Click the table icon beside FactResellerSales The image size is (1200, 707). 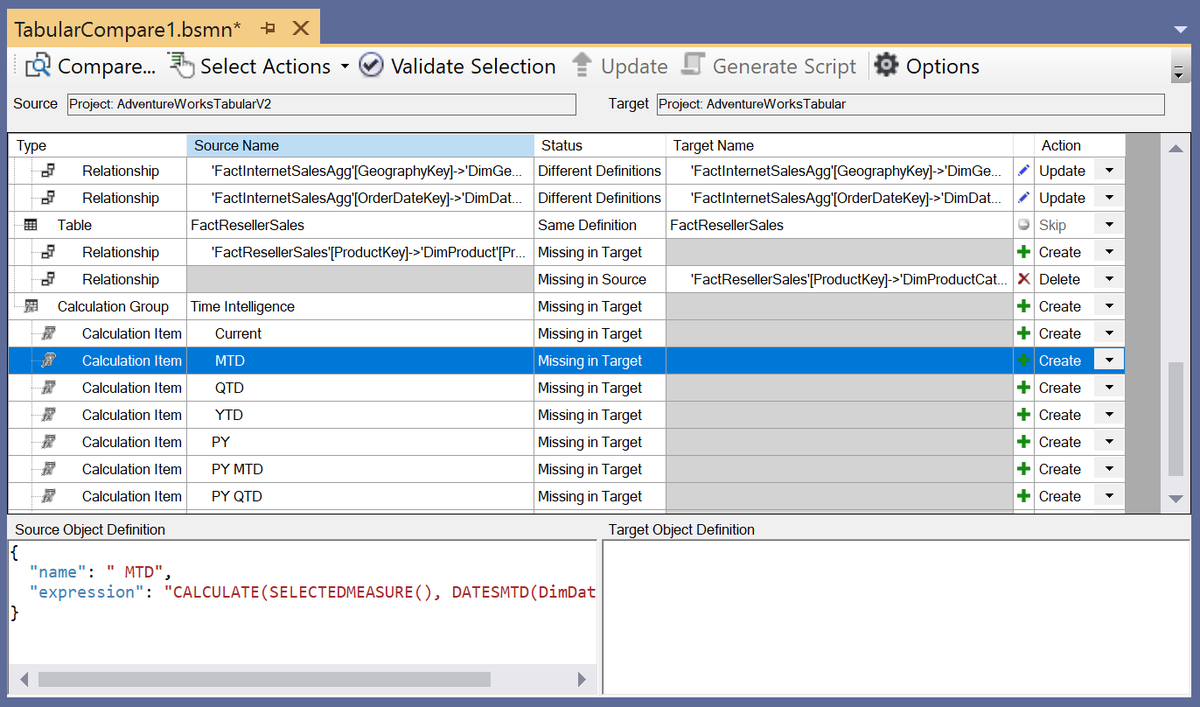30,225
